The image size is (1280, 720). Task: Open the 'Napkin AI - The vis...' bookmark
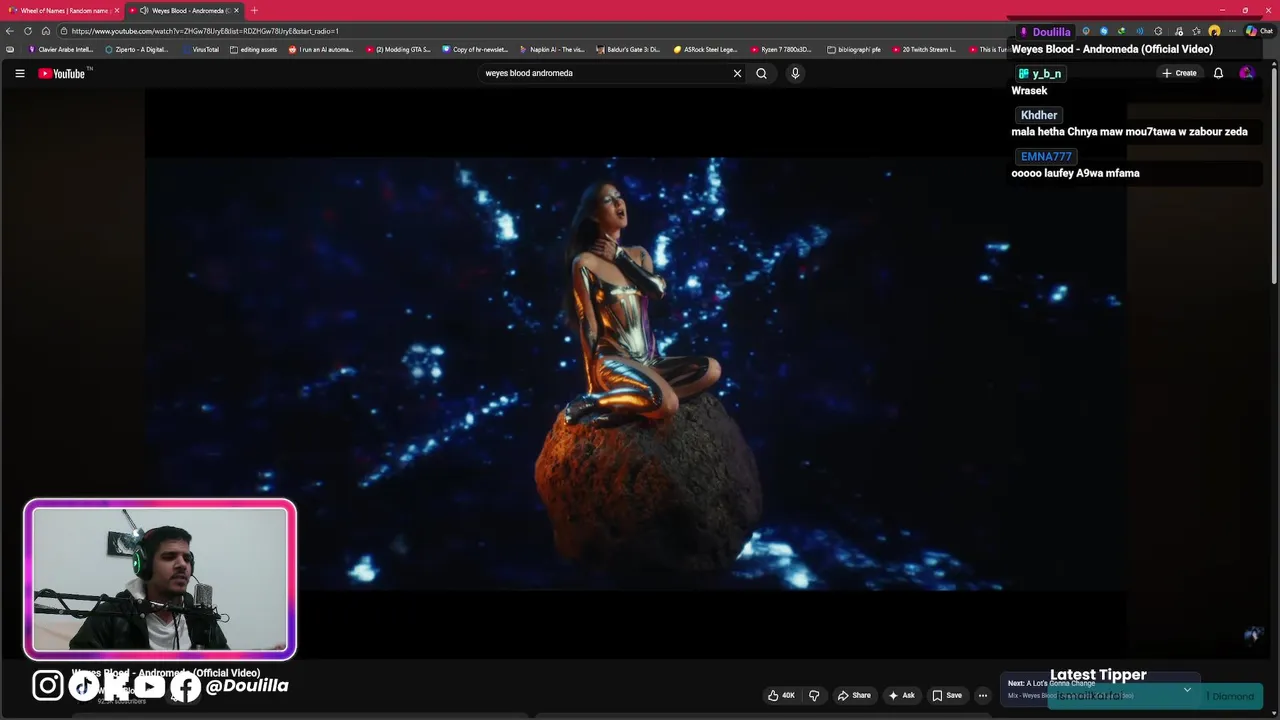click(x=552, y=49)
